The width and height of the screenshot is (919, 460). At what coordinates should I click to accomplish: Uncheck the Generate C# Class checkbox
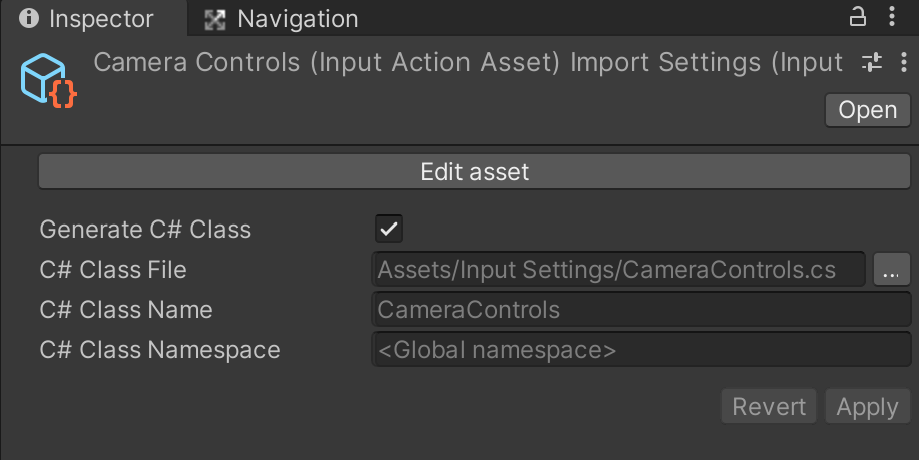(x=388, y=229)
